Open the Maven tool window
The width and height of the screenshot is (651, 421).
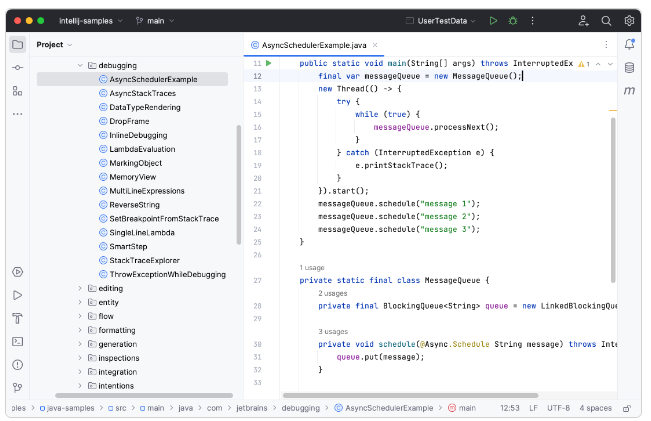tap(629, 91)
